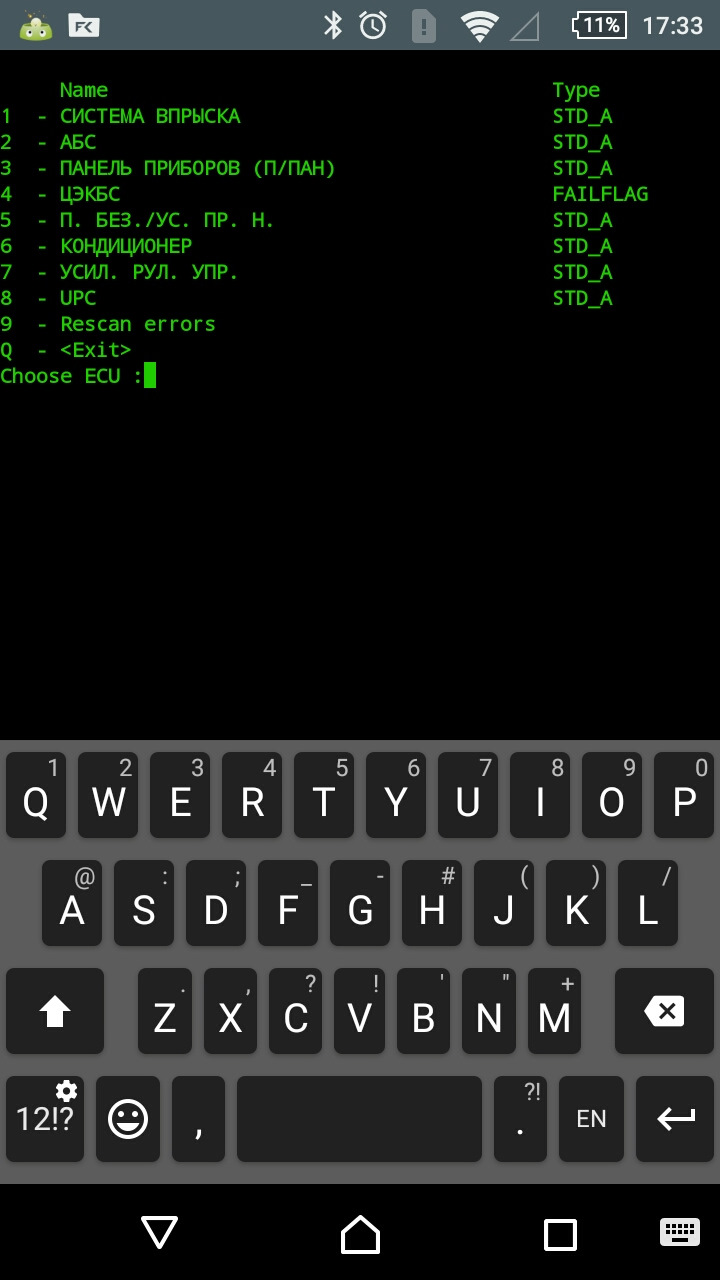Open Recent apps square icon

(x=560, y=1234)
